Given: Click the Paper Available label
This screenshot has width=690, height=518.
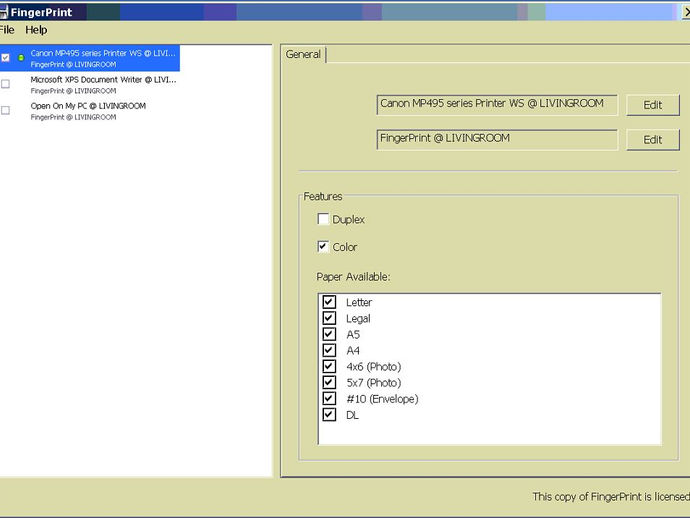Looking at the screenshot, I should pos(353,277).
